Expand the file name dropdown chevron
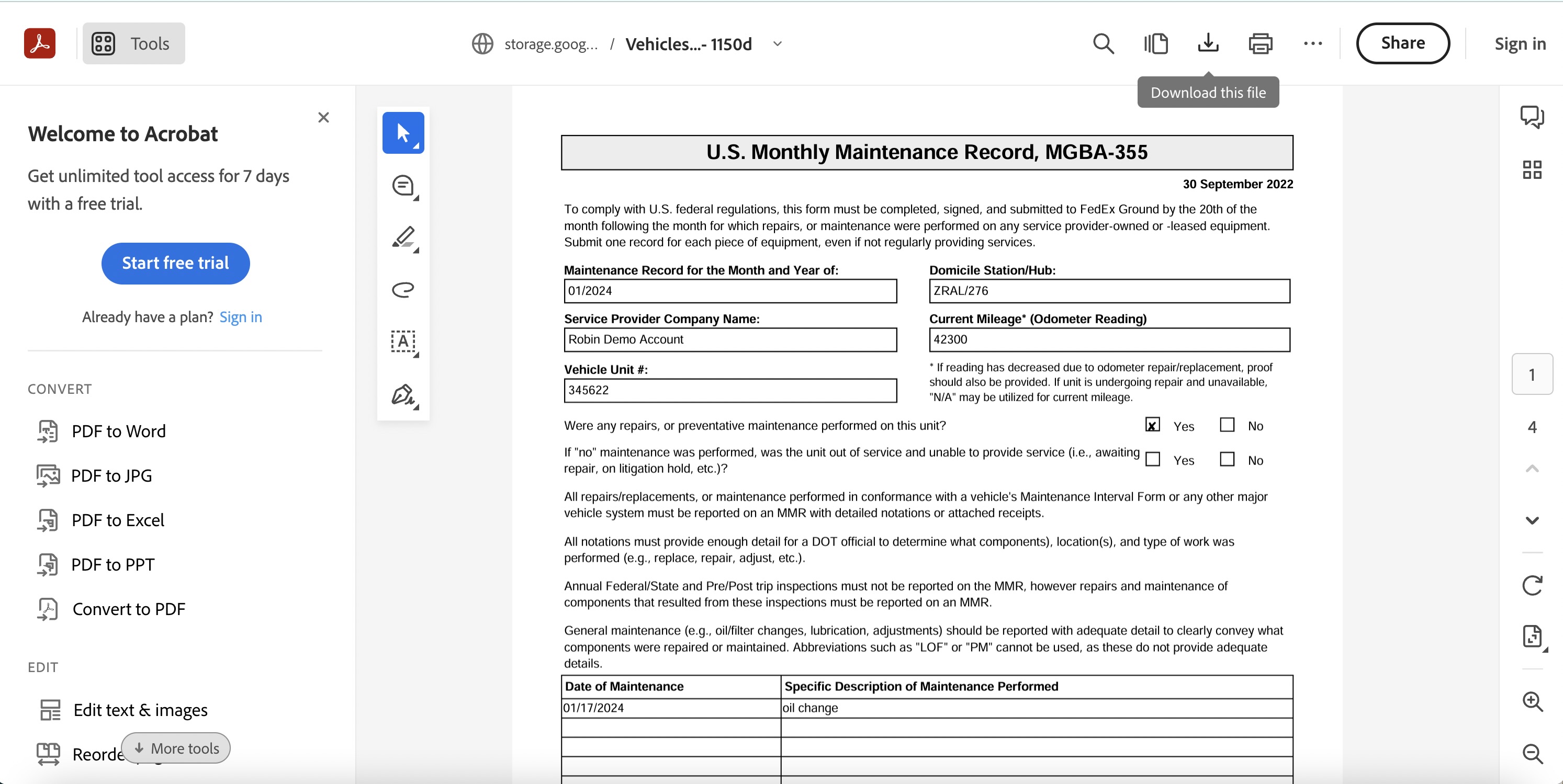Image resolution: width=1563 pixels, height=784 pixels. [777, 43]
